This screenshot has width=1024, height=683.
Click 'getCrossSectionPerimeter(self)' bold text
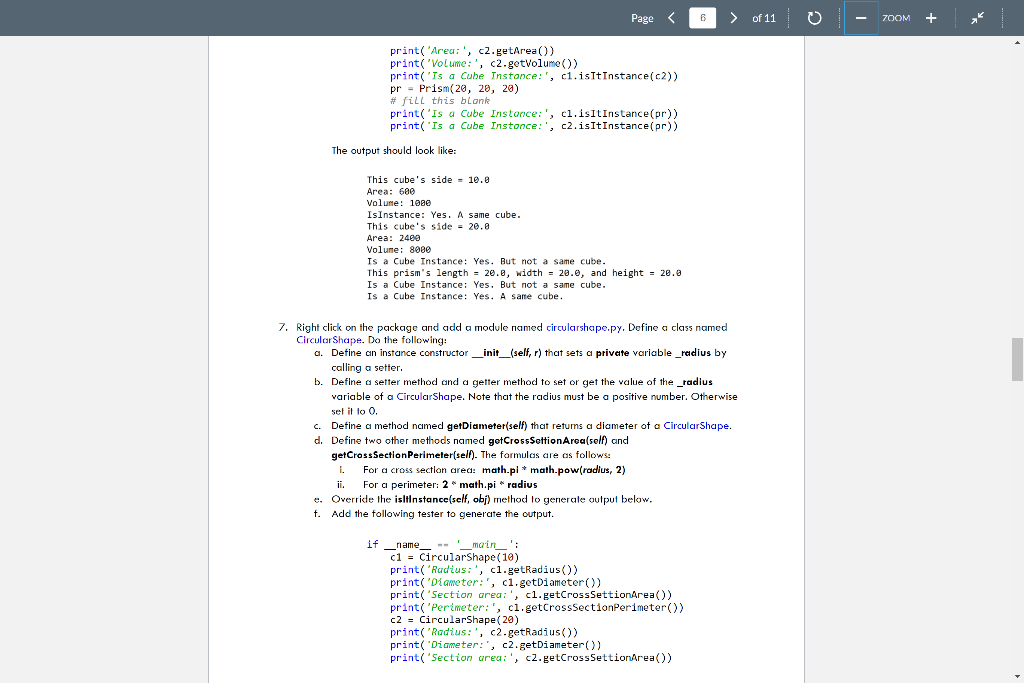(404, 454)
